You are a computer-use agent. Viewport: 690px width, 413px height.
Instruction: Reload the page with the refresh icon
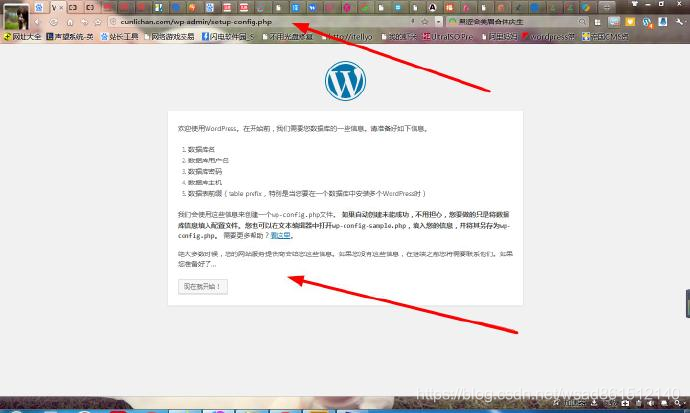tap(53, 22)
